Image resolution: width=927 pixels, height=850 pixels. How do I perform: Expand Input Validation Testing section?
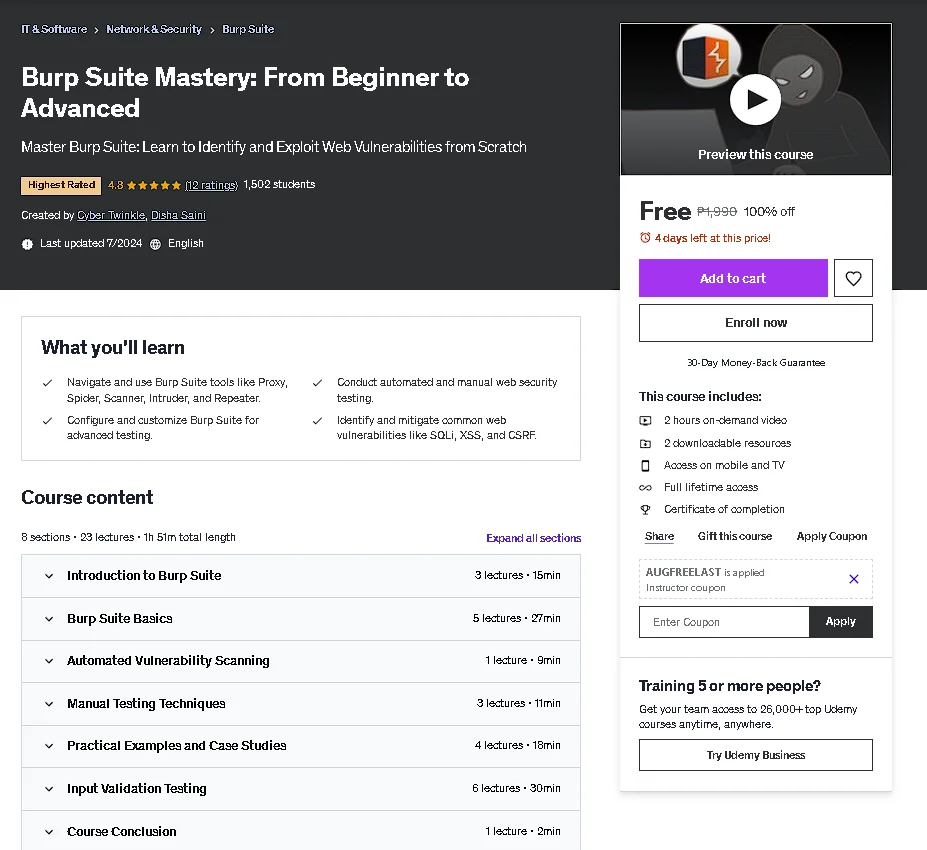click(x=301, y=789)
